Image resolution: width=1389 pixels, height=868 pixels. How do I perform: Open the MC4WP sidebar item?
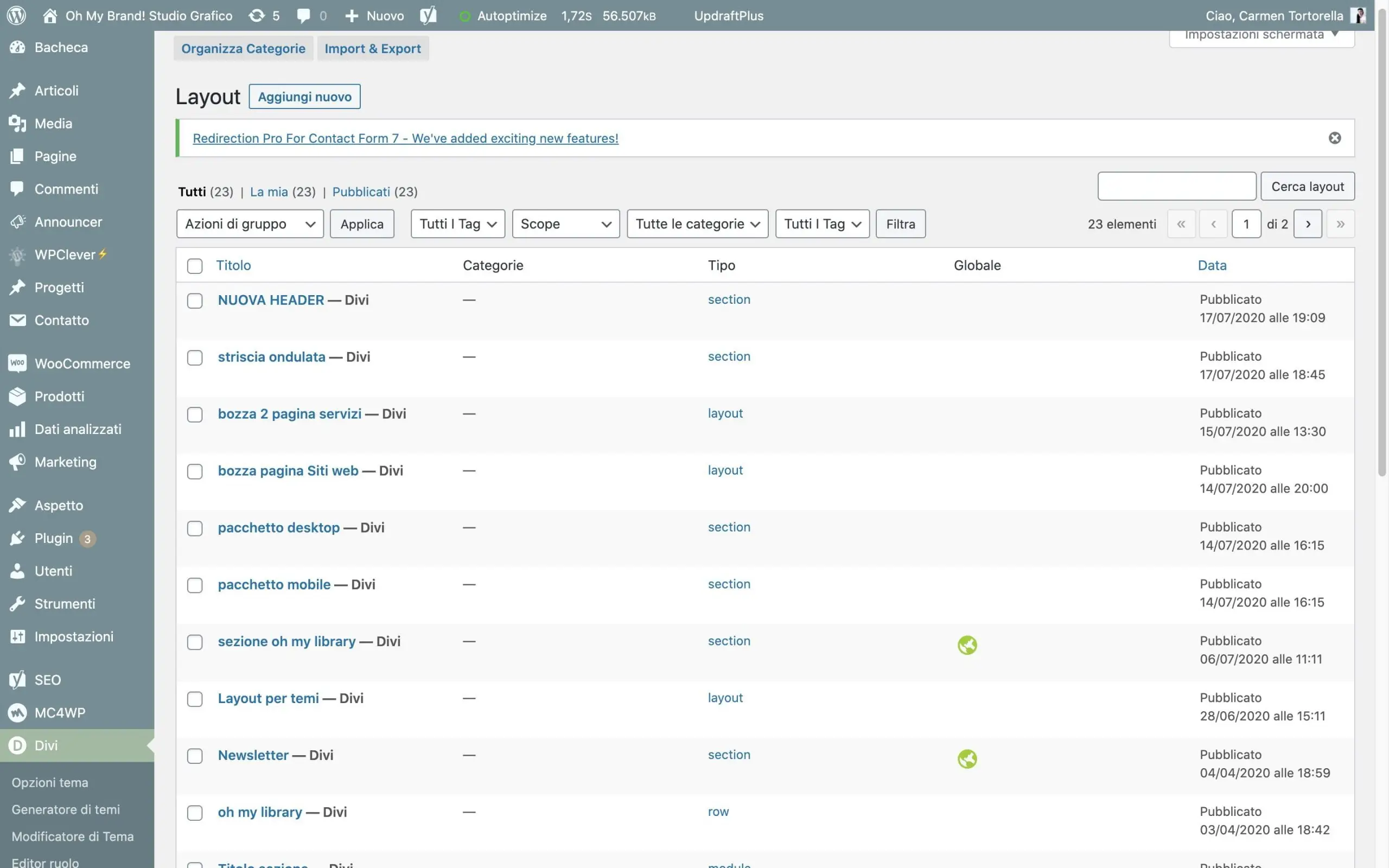click(x=60, y=712)
